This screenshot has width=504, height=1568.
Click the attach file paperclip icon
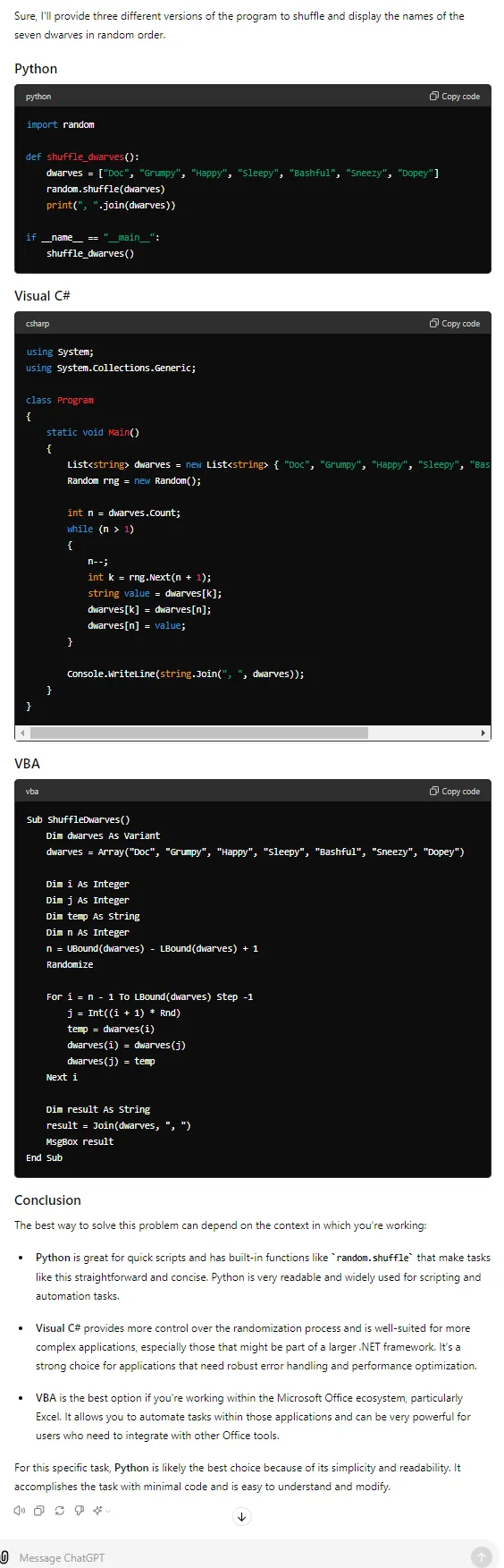click(5, 1557)
